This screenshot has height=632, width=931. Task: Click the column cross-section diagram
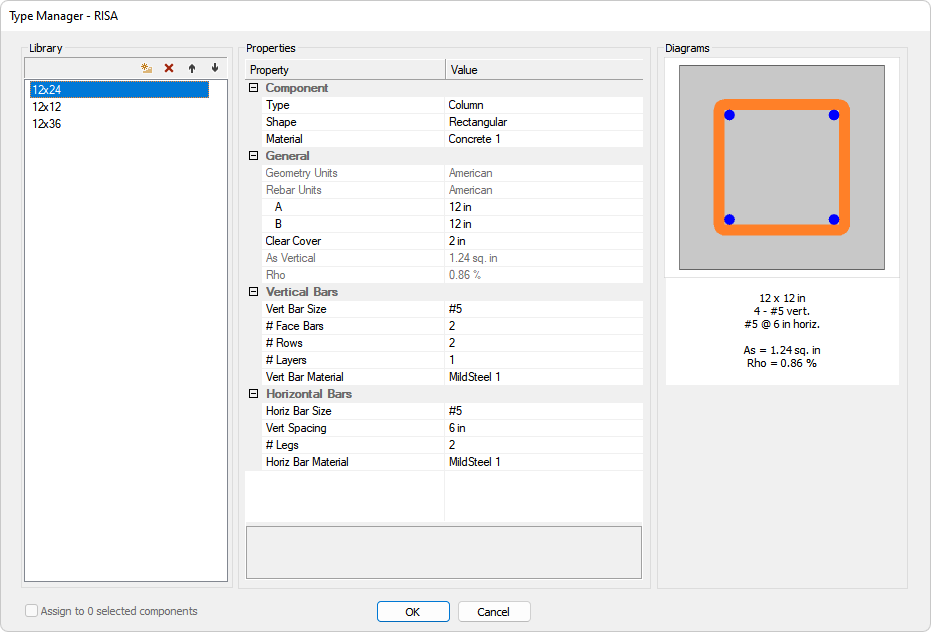pyautogui.click(x=781, y=167)
